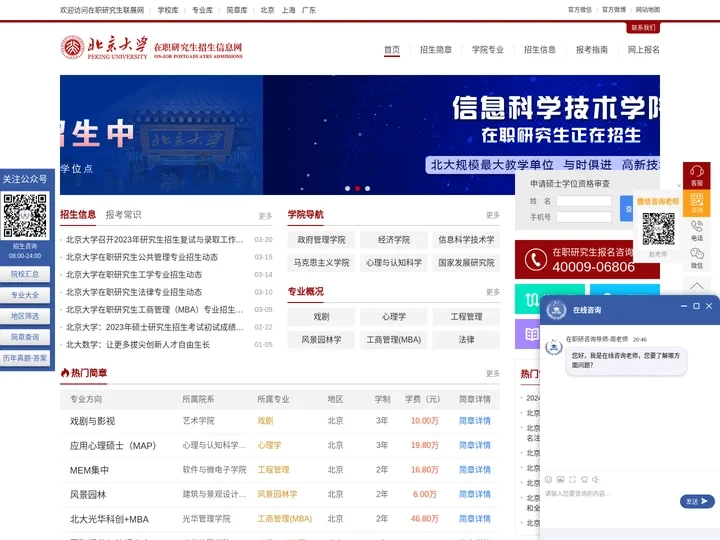Open 简章详情 for 戏剧与影视 row

pos(474,421)
